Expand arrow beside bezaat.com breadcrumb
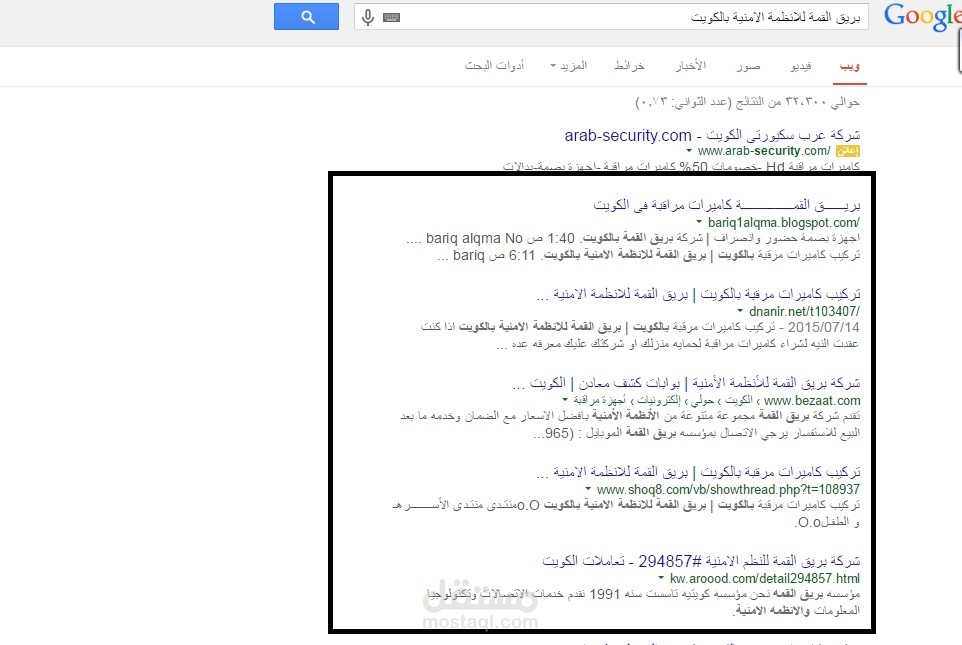The height and width of the screenshot is (645, 962). (x=565, y=400)
